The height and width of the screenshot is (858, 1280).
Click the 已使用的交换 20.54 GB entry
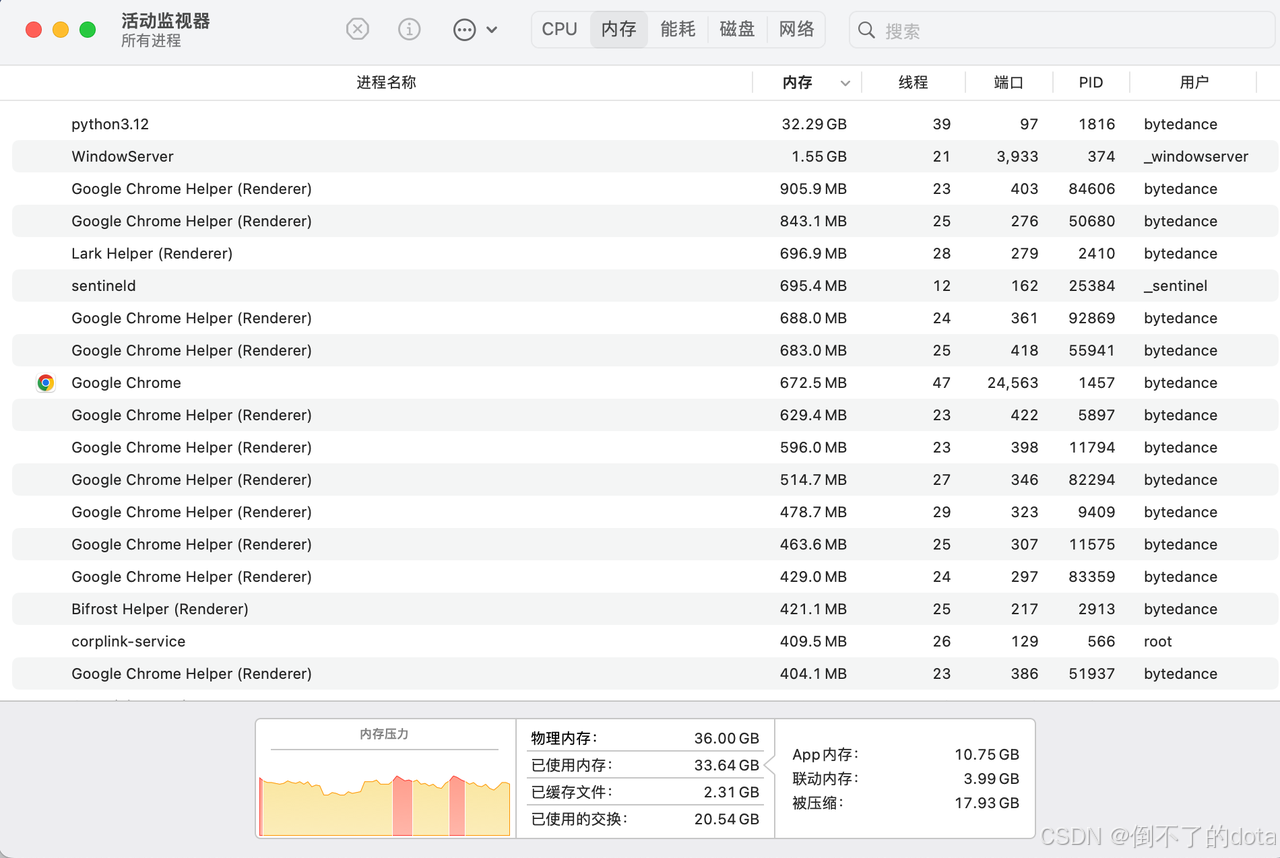pyautogui.click(x=645, y=819)
